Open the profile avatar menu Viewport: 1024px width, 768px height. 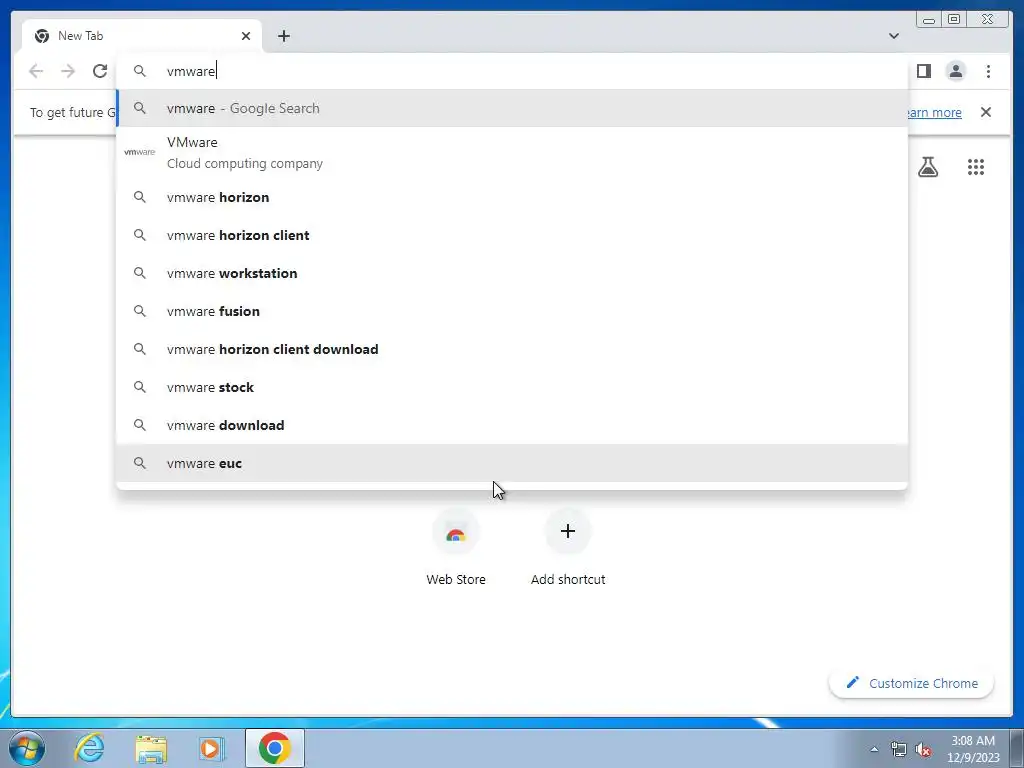click(x=955, y=71)
